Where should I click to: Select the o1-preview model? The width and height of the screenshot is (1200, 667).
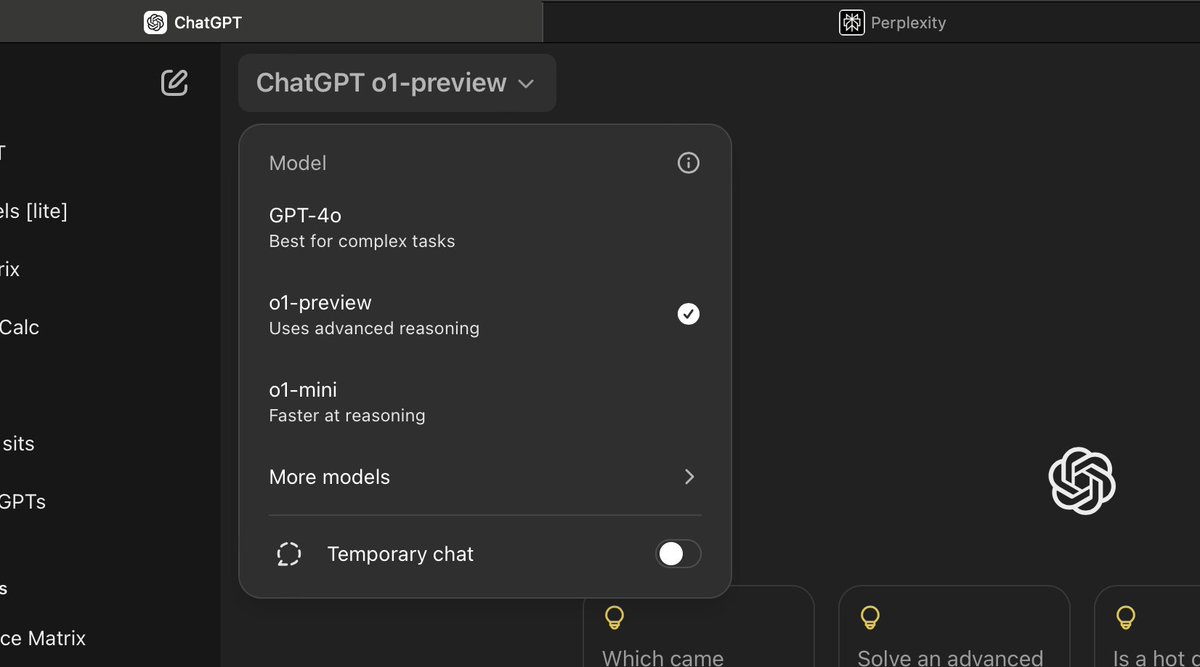point(485,314)
